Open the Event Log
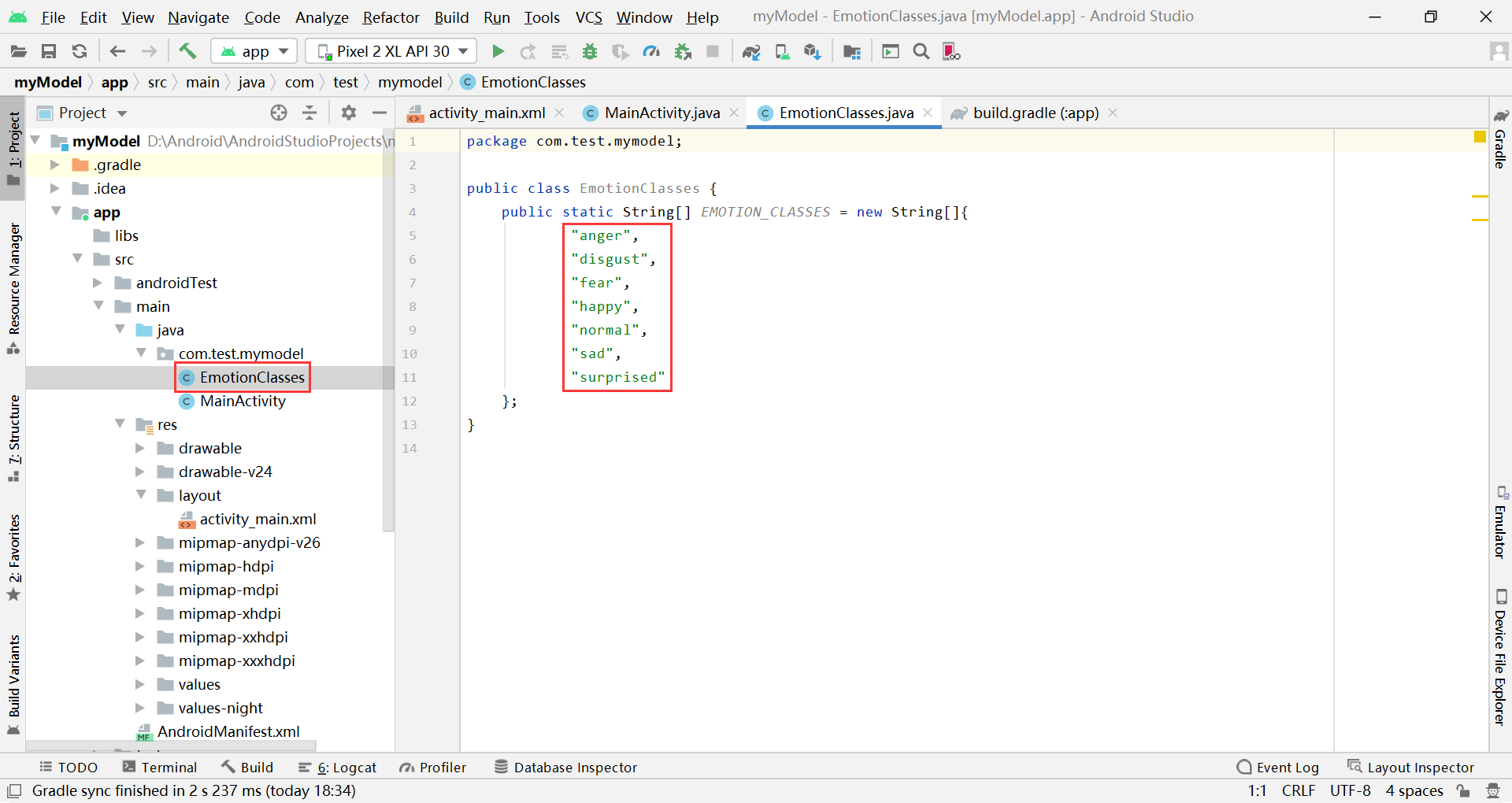This screenshot has width=1512, height=803. tap(1277, 768)
